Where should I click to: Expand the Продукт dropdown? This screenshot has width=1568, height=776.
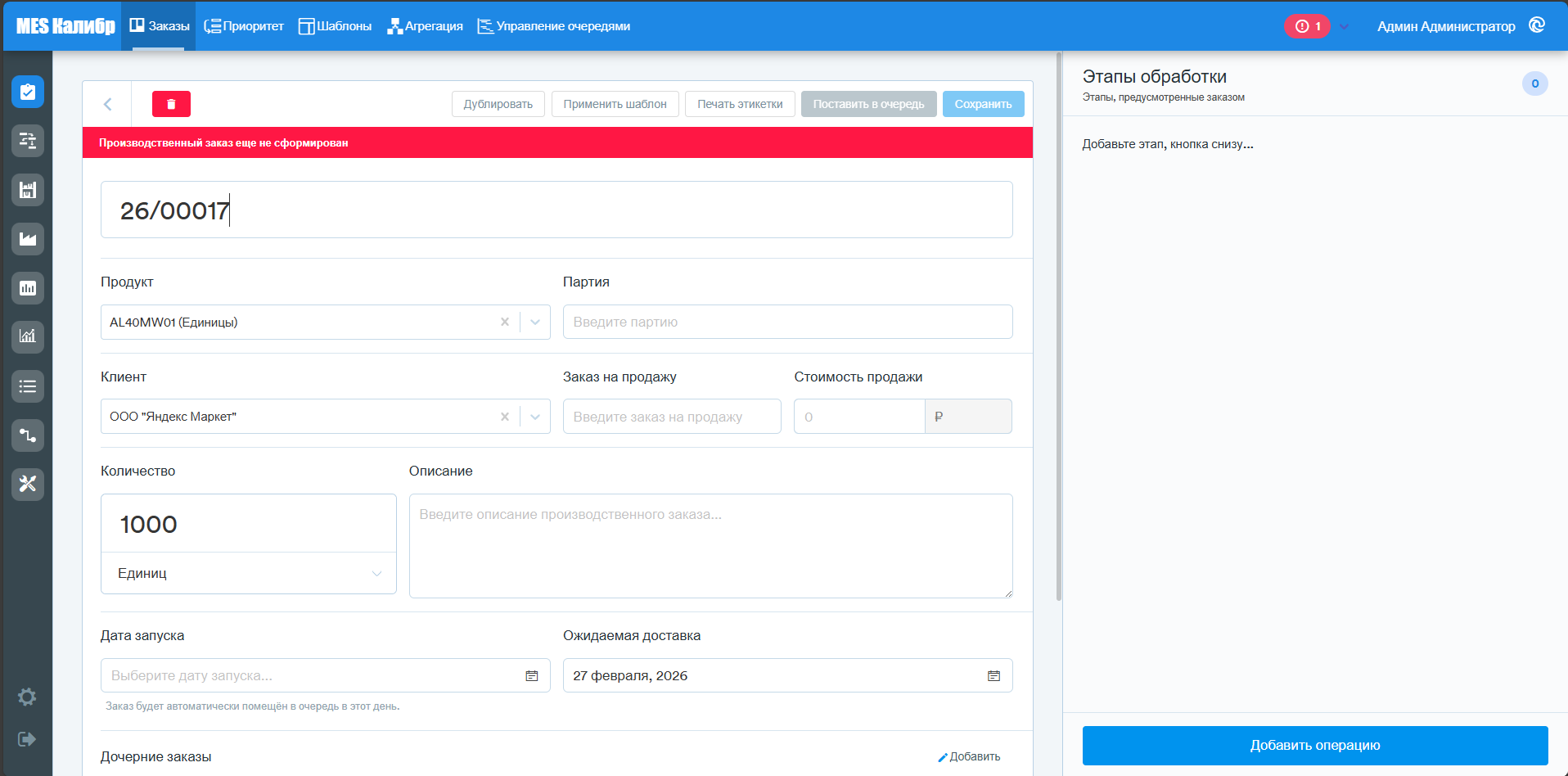(535, 322)
